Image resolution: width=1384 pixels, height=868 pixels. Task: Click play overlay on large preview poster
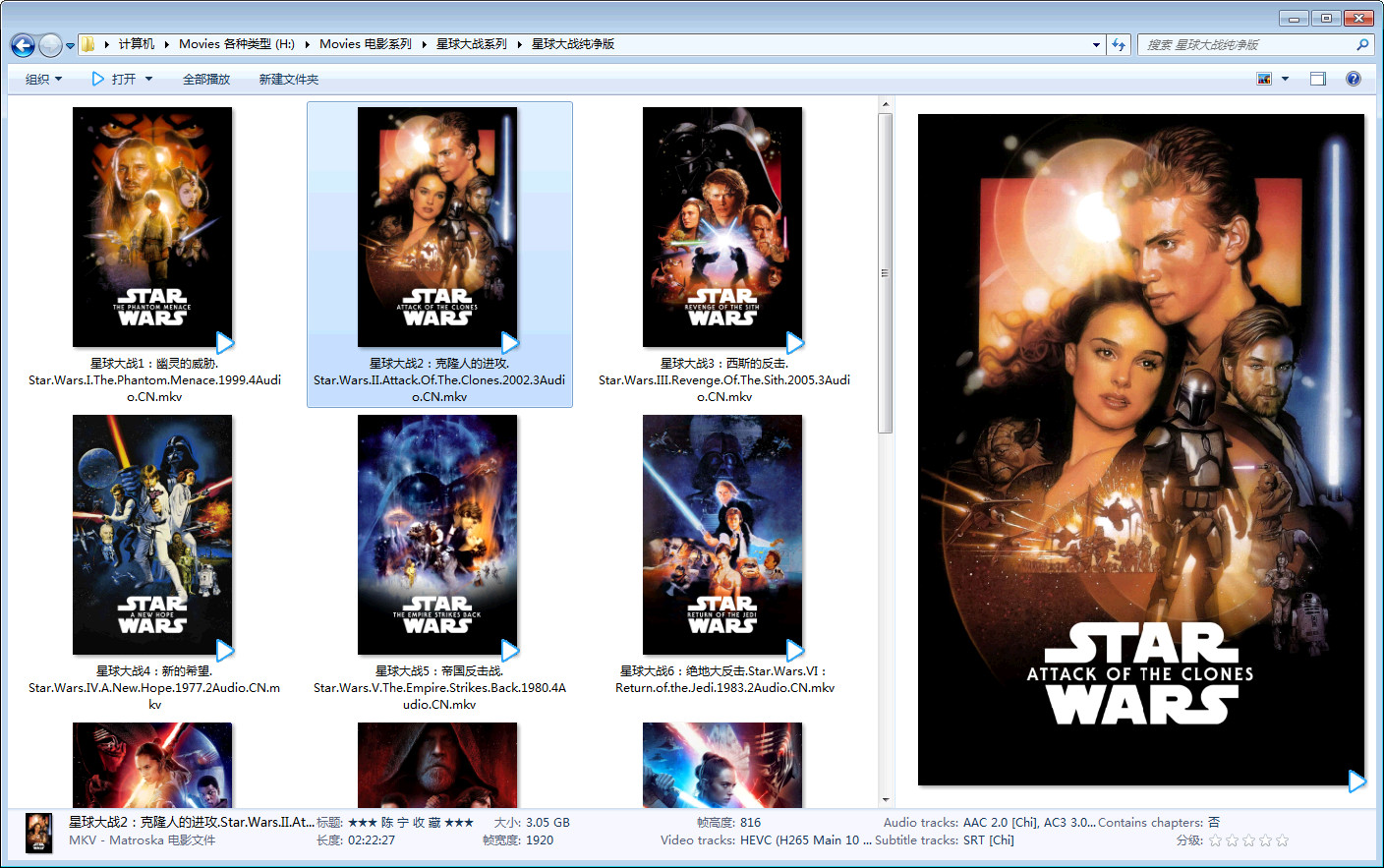[1356, 781]
